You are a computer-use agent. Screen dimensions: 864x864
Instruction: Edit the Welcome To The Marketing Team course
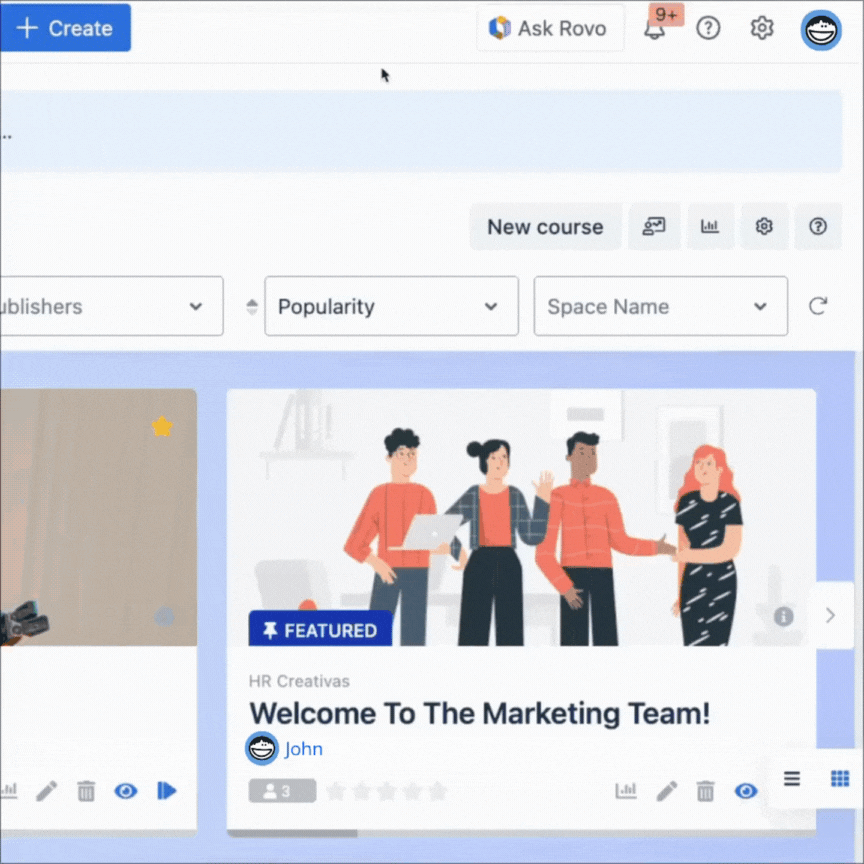coord(667,791)
